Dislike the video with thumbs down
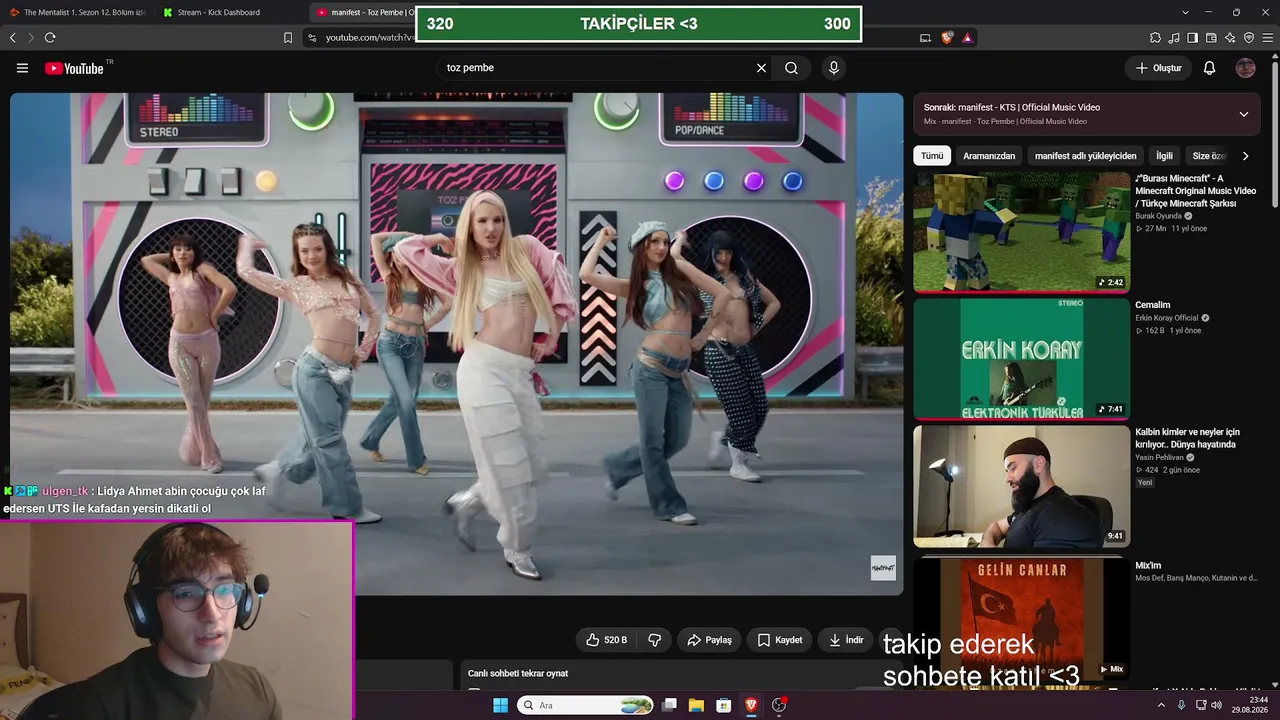 655,640
